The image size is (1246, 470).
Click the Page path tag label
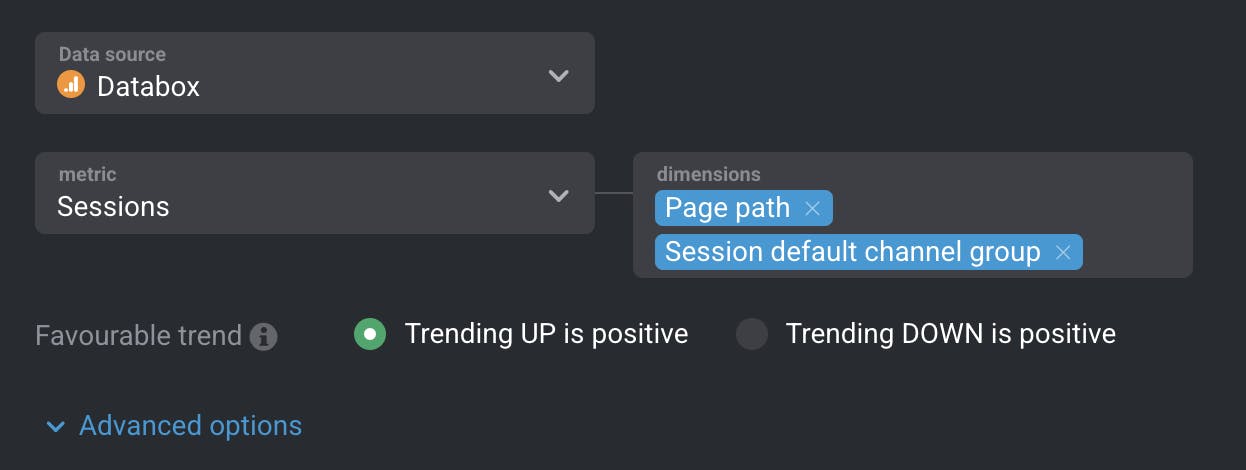click(x=727, y=208)
